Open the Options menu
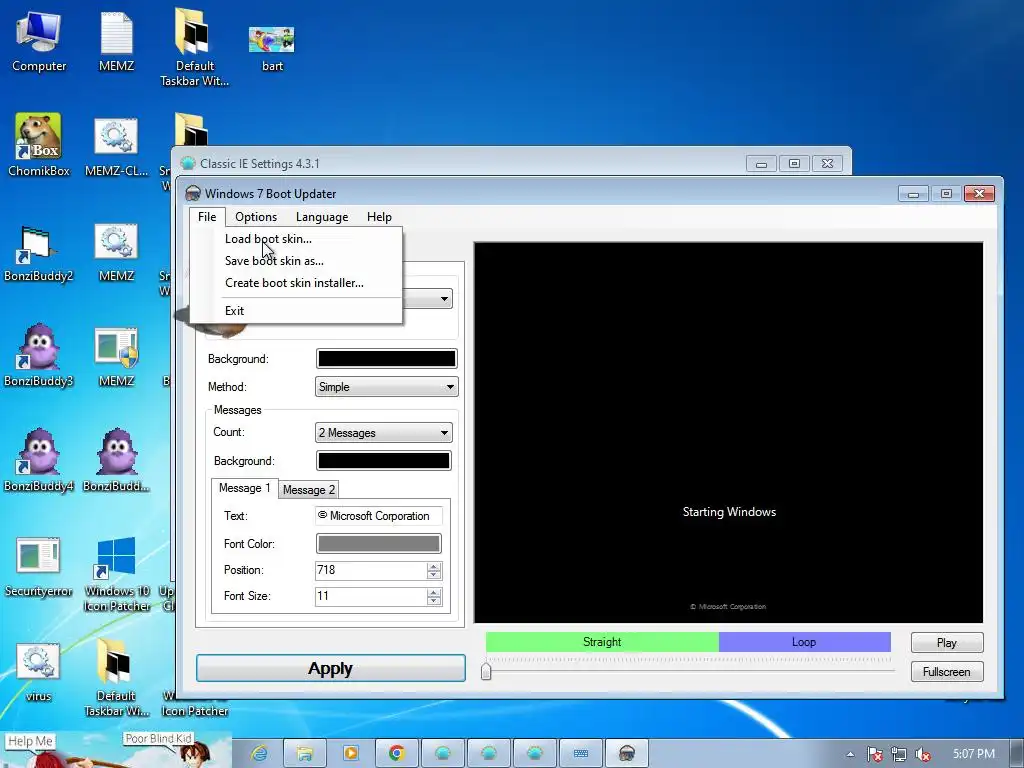 coord(256,217)
